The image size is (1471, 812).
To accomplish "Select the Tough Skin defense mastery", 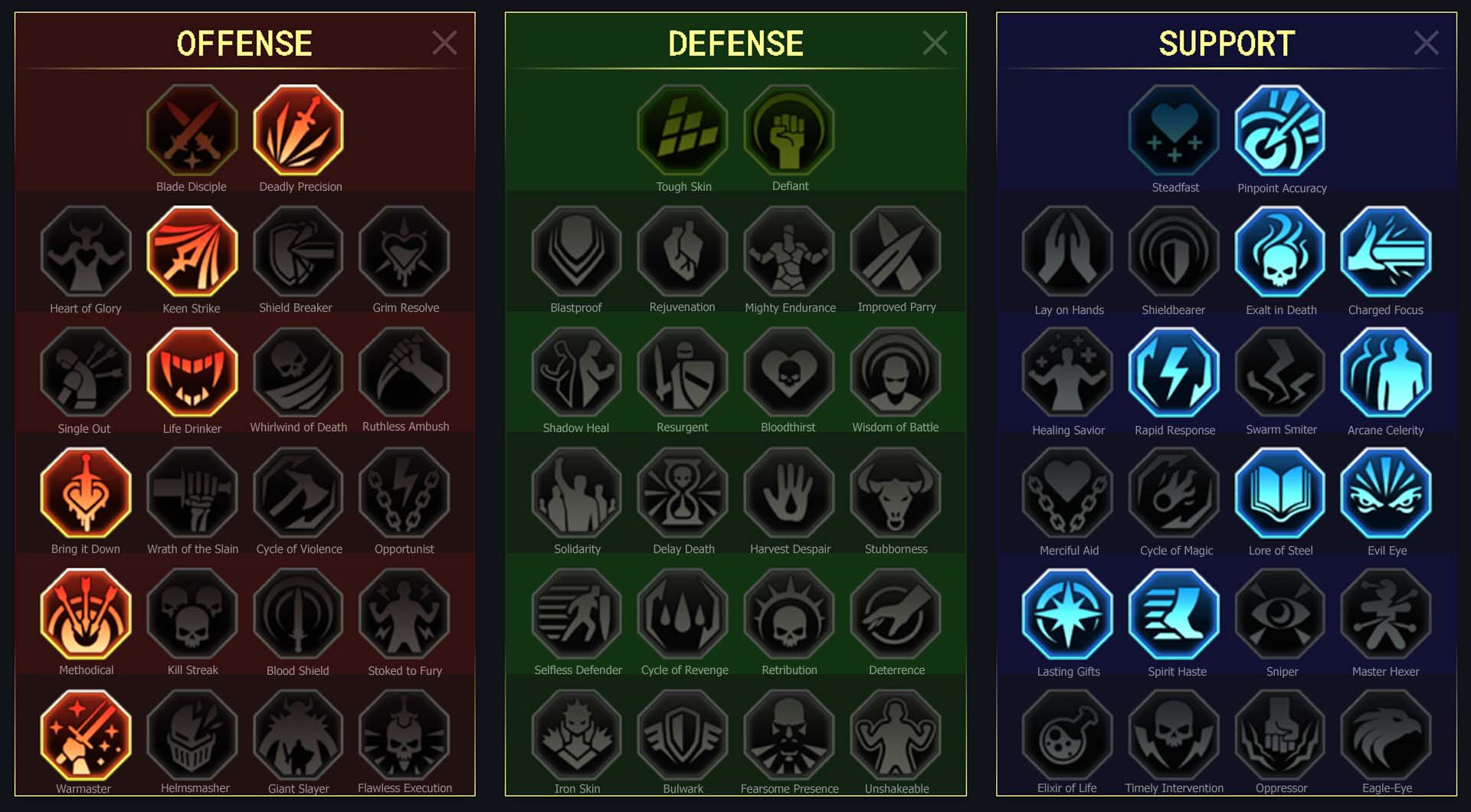I will pyautogui.click(x=682, y=130).
